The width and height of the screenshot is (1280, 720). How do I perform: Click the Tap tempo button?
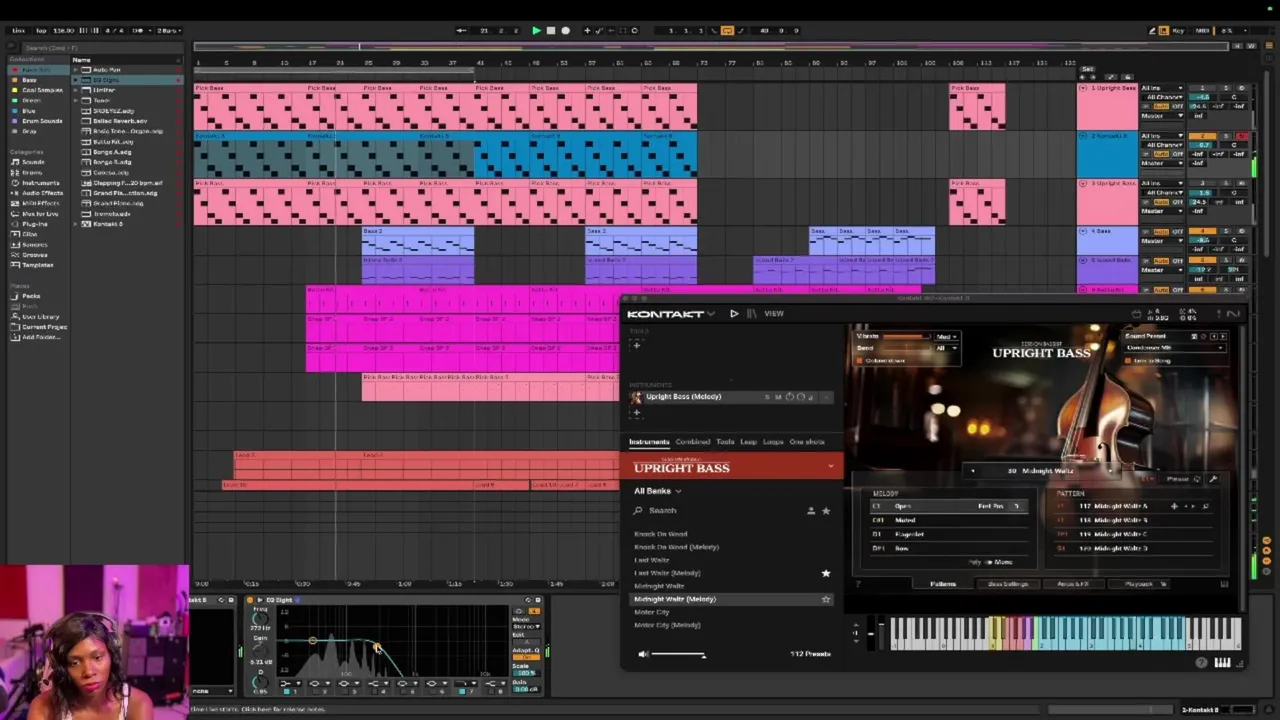[40, 31]
